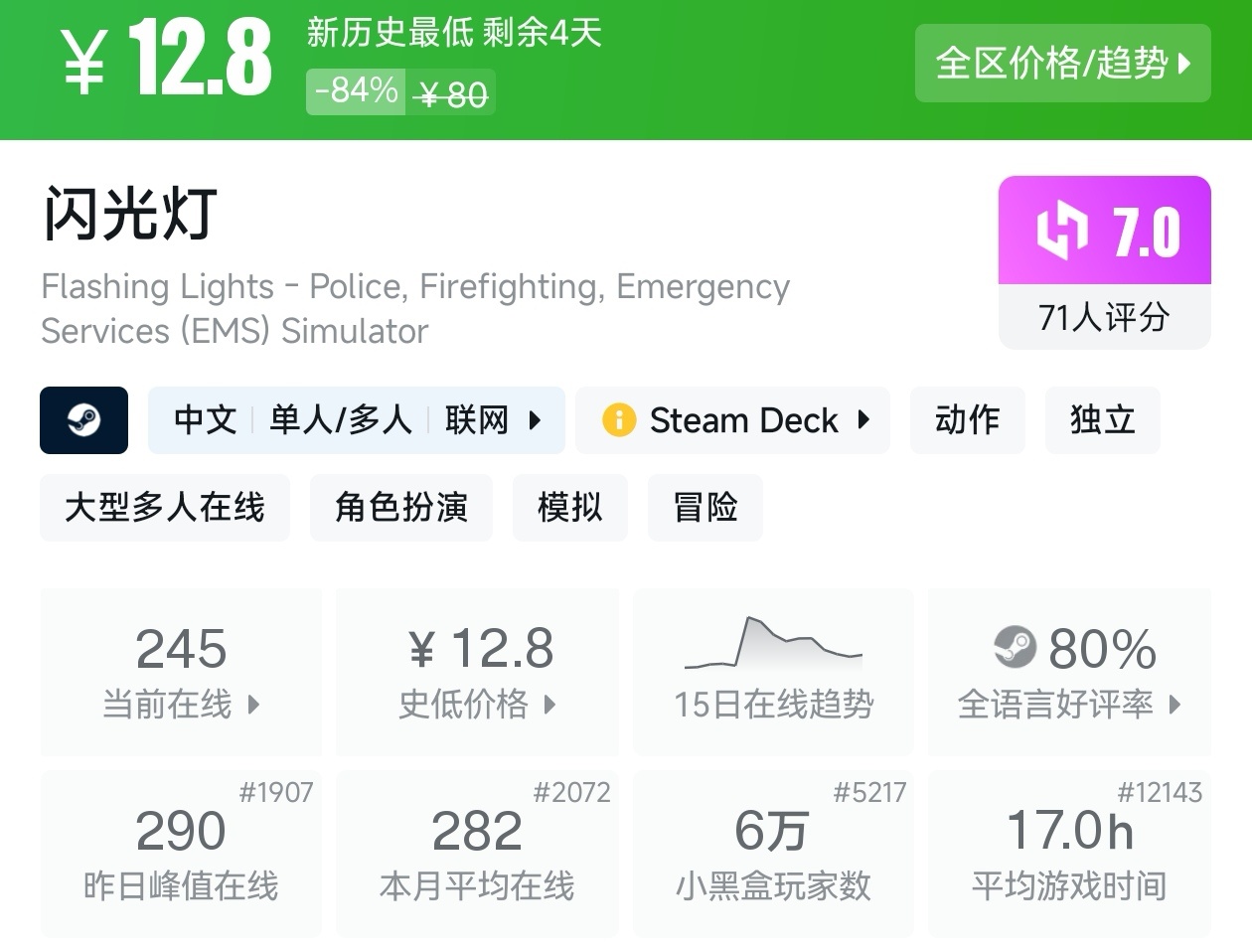Expand the historical low price details
The image size is (1252, 952).
(x=477, y=672)
